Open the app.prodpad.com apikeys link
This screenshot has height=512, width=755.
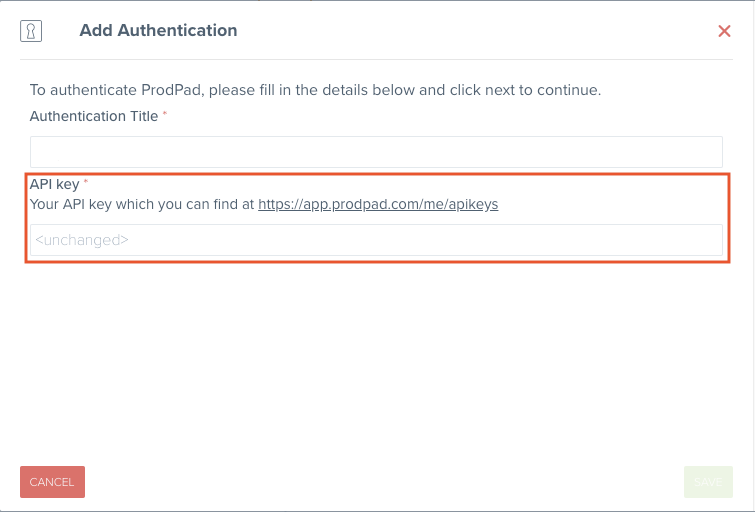(x=378, y=204)
